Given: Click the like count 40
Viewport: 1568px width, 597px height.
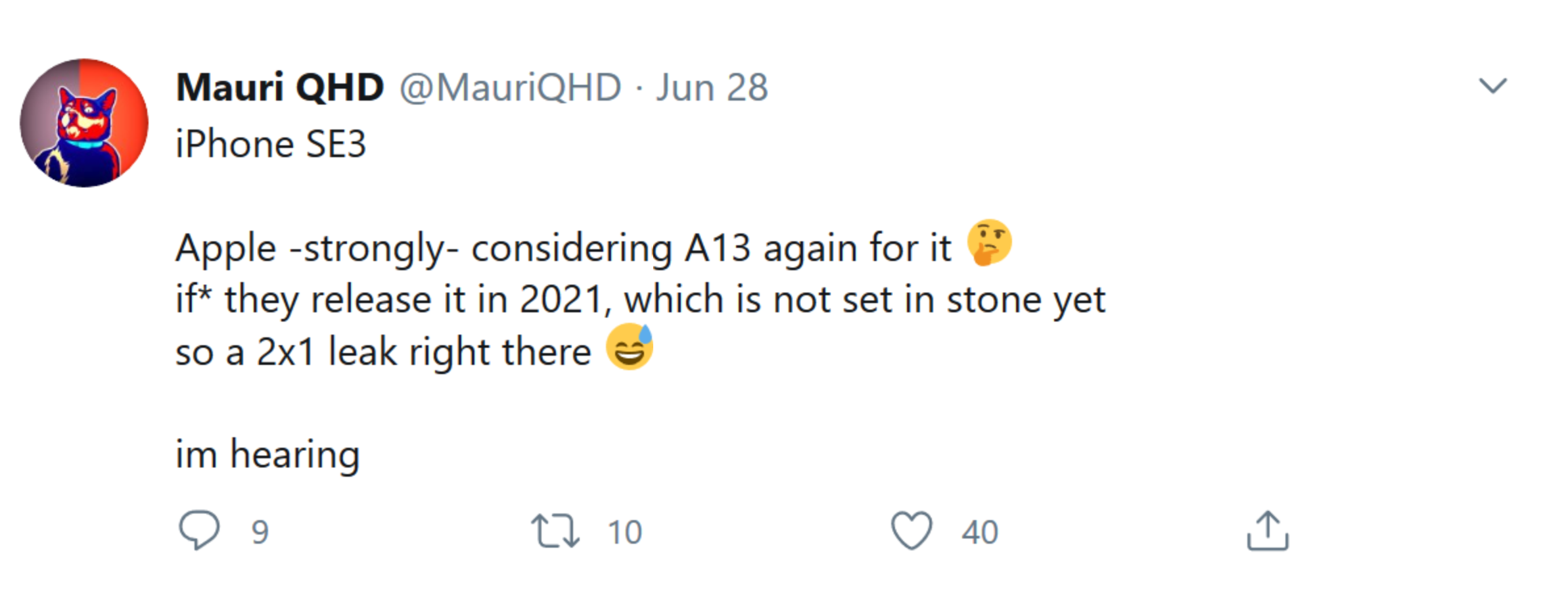Looking at the screenshot, I should pos(980,532).
